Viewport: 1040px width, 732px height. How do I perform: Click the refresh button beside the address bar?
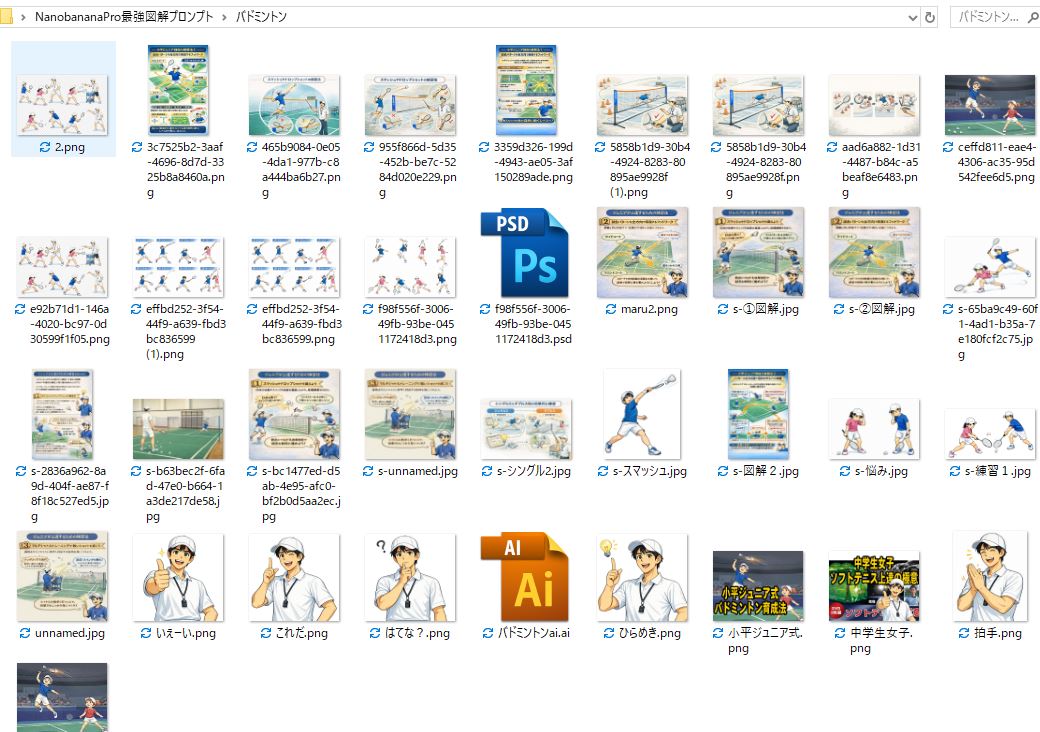[930, 18]
